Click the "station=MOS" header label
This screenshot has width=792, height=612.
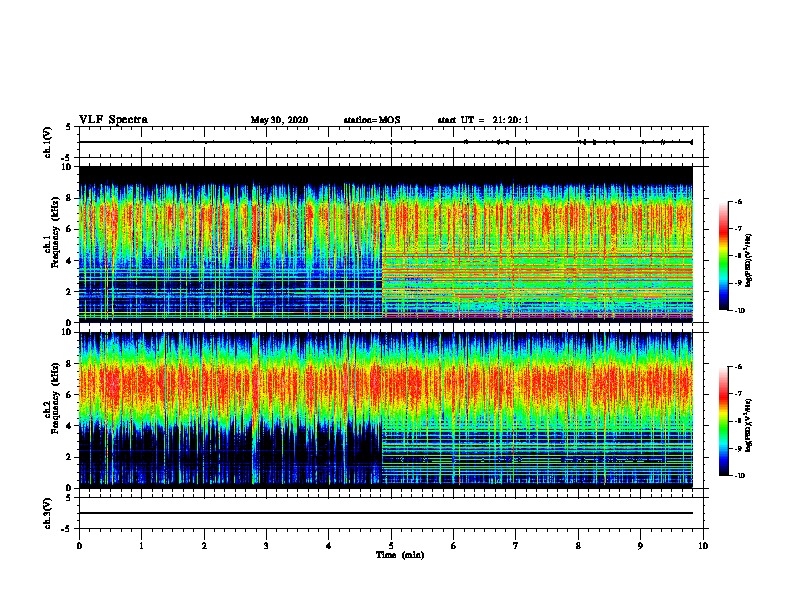point(372,120)
